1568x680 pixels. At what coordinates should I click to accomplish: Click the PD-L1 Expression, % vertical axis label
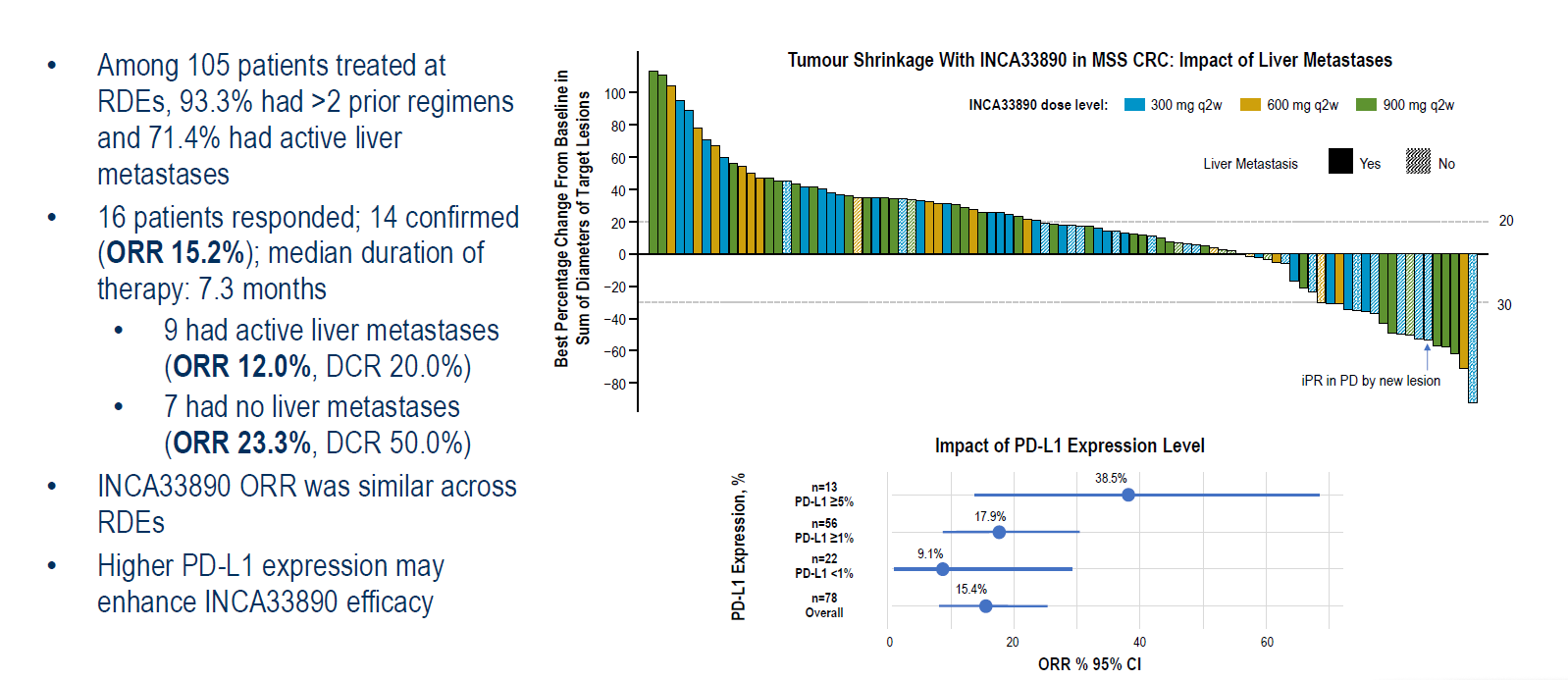click(739, 547)
